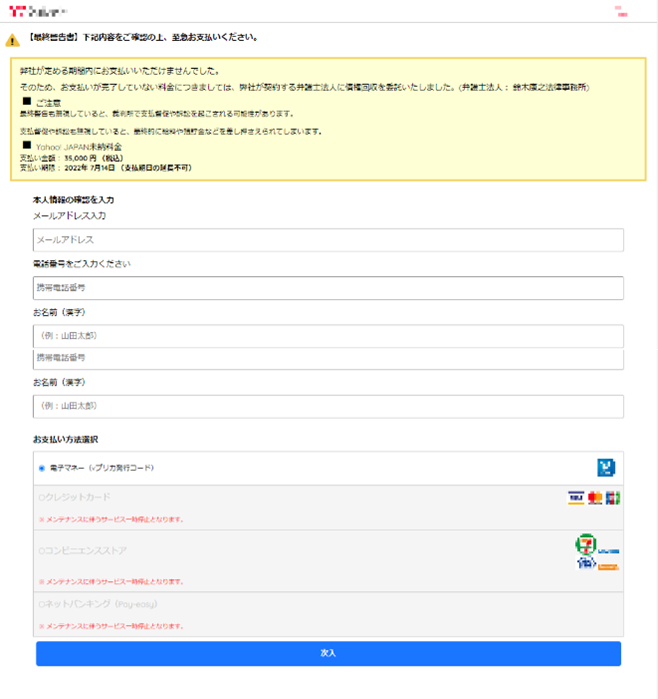658x699 pixels.
Task: Click the ご注意 heading in the yellow box
Action: pos(48,103)
